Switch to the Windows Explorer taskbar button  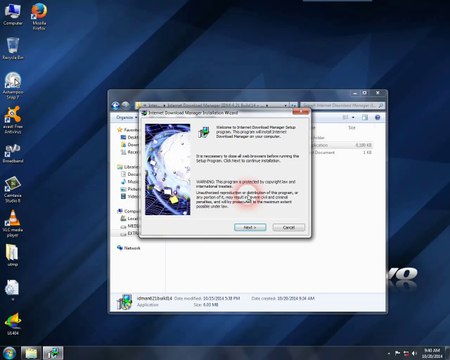tap(31, 353)
